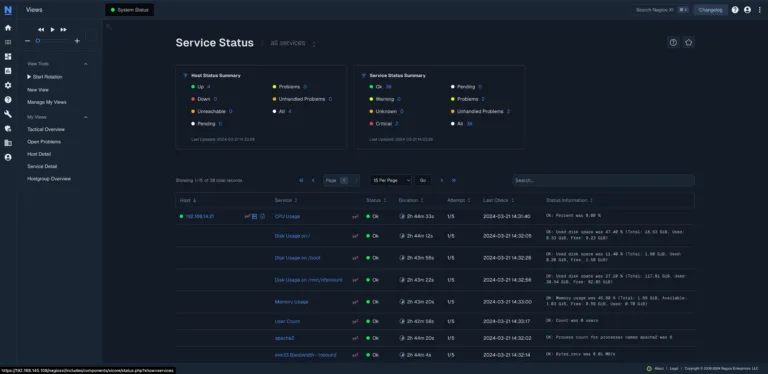Sort by the Service column
The image size is (768, 374).
[286, 201]
